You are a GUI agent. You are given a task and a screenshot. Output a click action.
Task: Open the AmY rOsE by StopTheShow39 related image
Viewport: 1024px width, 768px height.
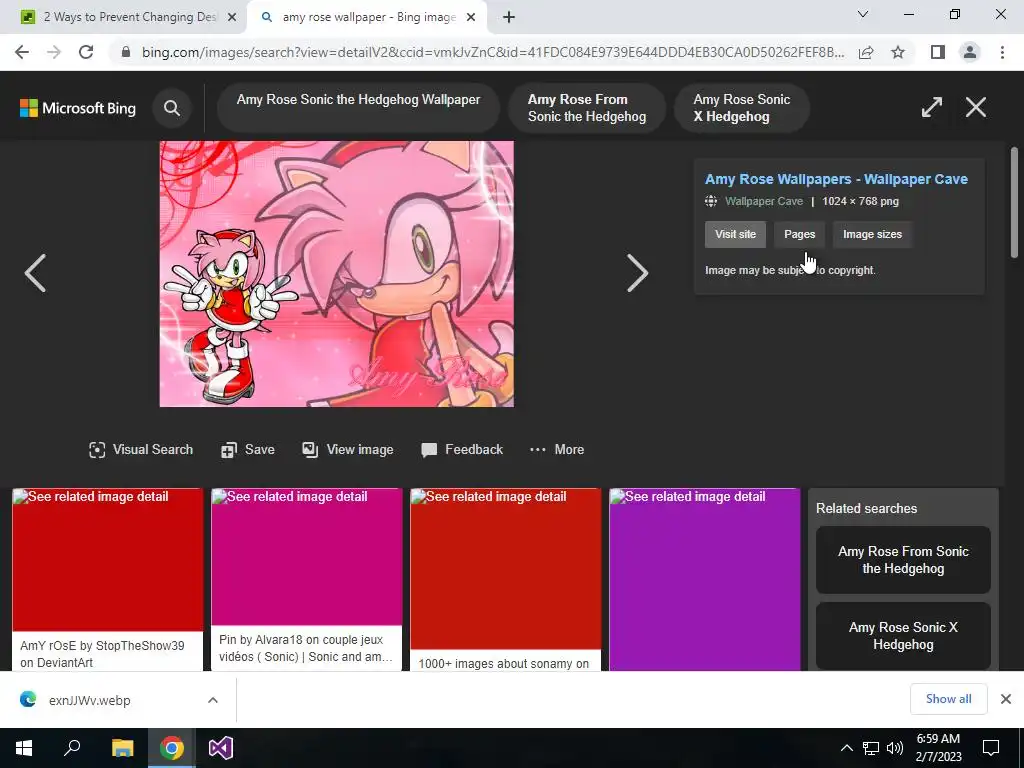[108, 579]
